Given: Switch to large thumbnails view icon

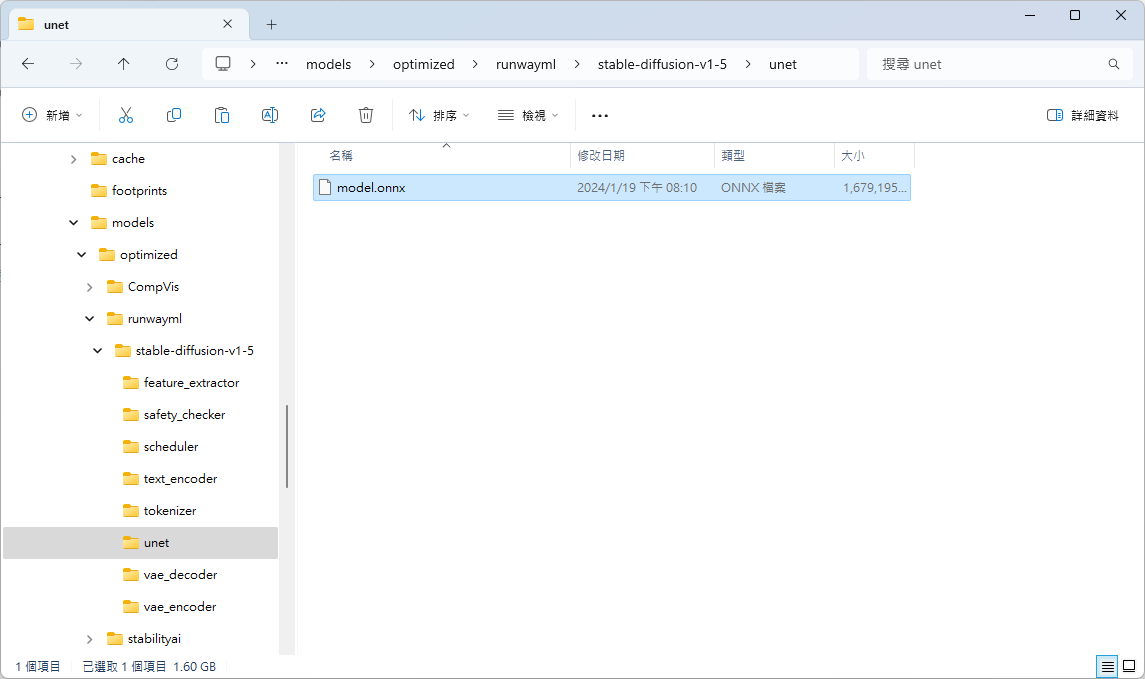Looking at the screenshot, I should 1129,666.
